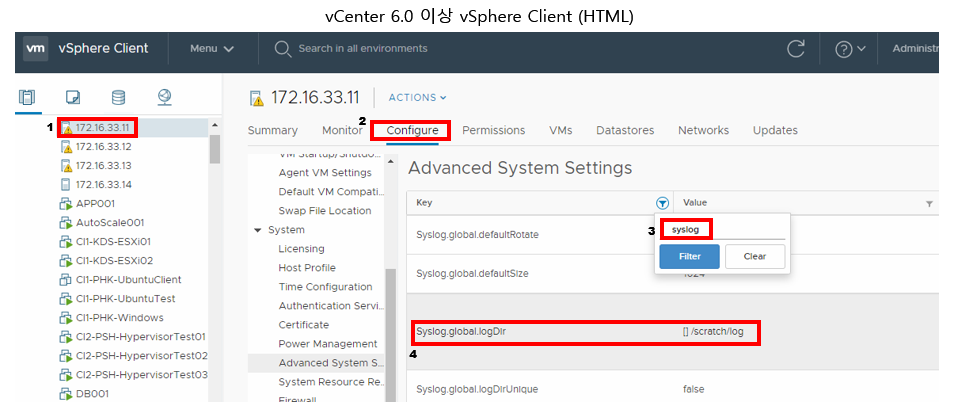Screen dimensions: 960x417
Task: Open the Networks tab
Action: coord(703,130)
